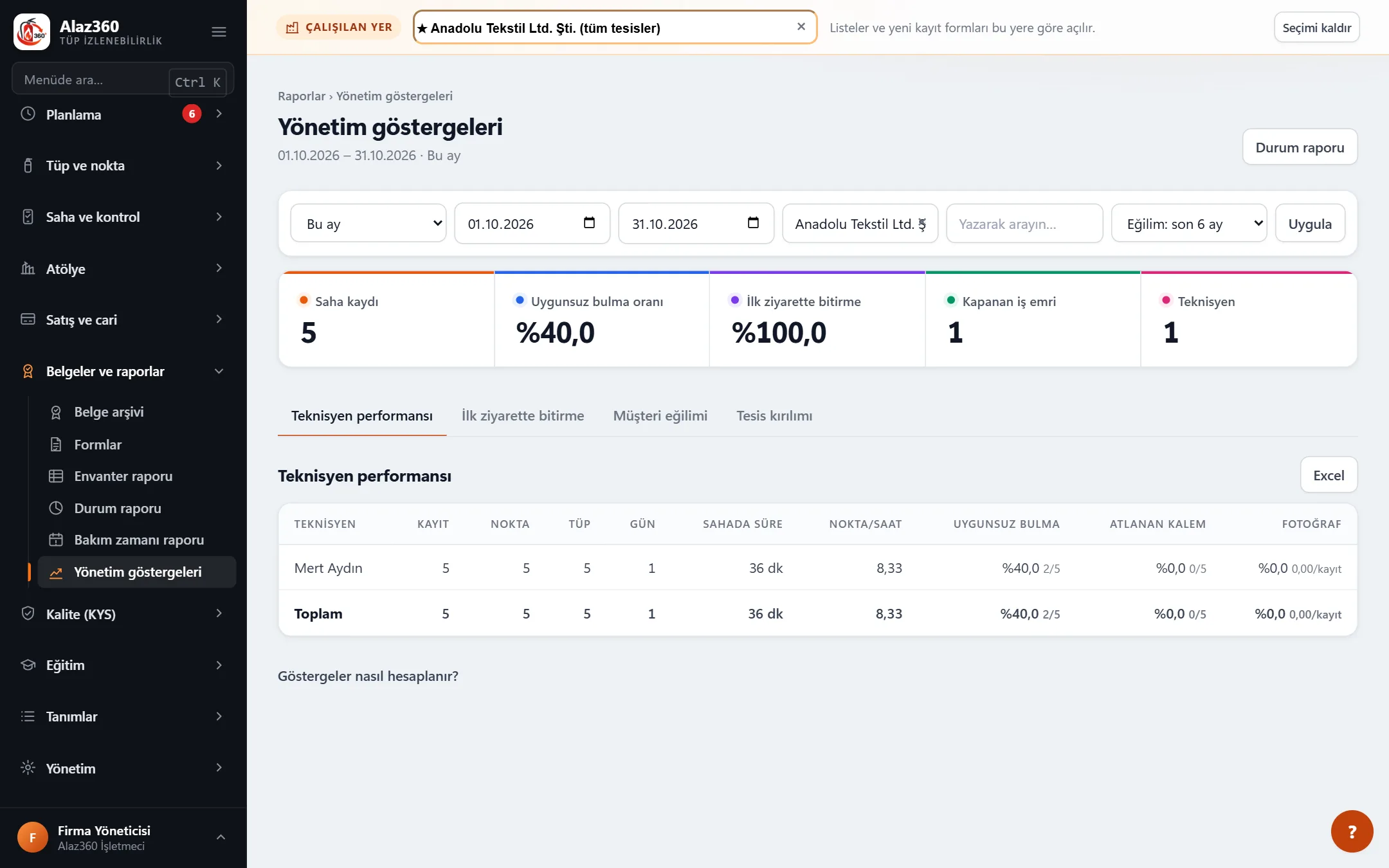This screenshot has width=1389, height=868.
Task: Click the Uygula button
Action: (x=1310, y=223)
